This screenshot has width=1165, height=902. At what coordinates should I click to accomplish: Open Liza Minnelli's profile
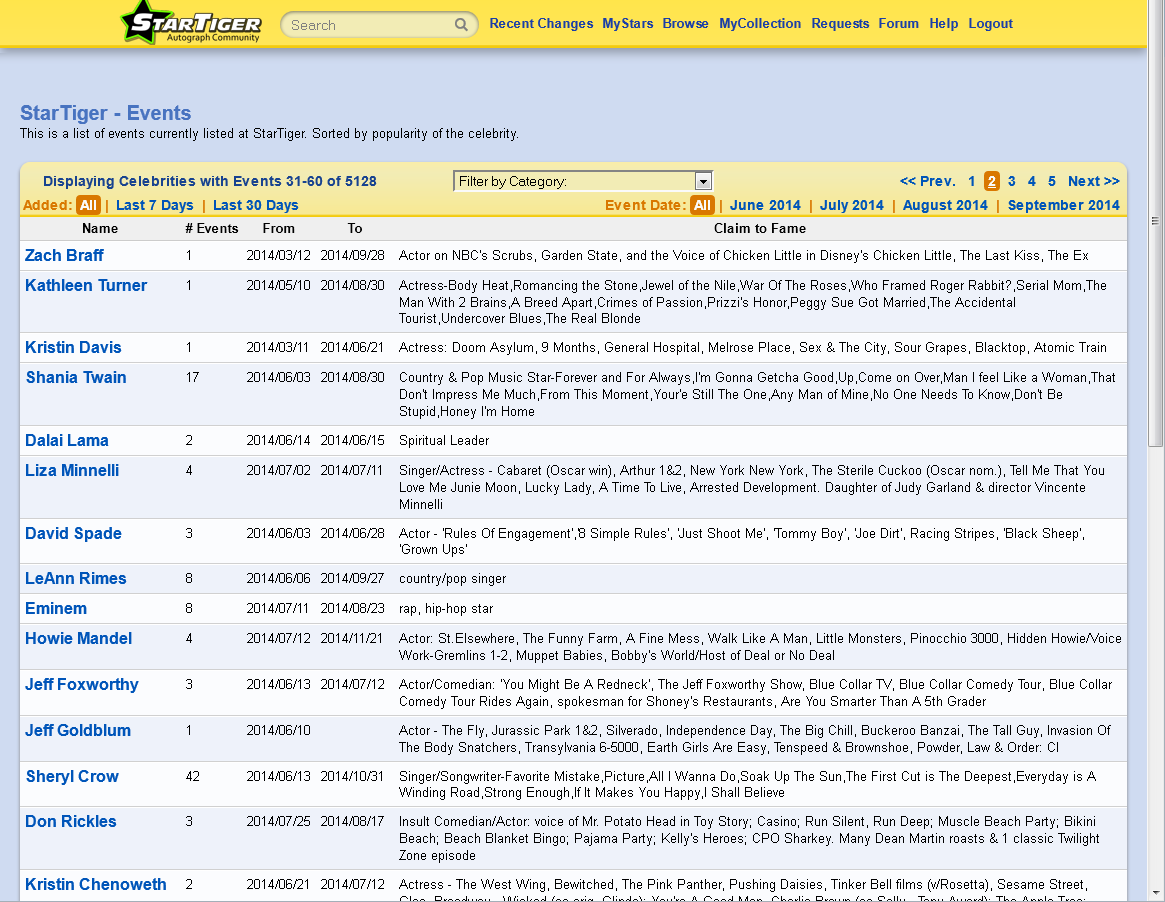(x=72, y=470)
